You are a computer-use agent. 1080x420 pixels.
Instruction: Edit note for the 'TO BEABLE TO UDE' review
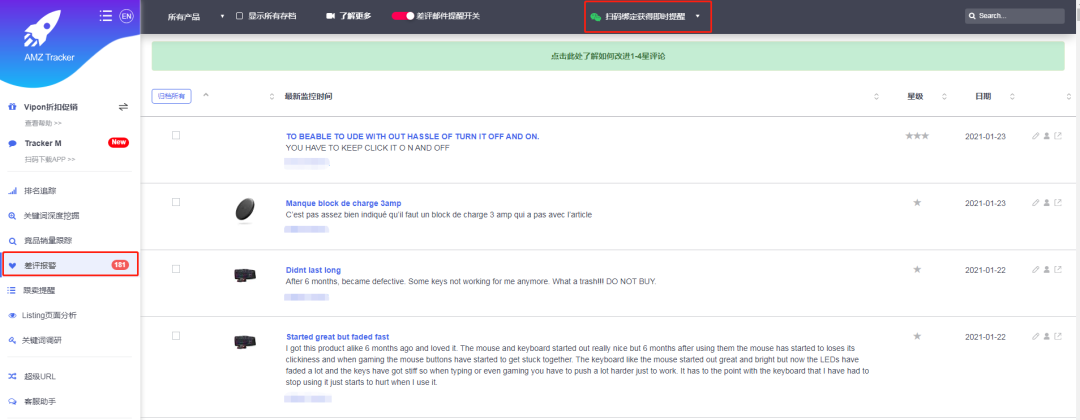1035,136
